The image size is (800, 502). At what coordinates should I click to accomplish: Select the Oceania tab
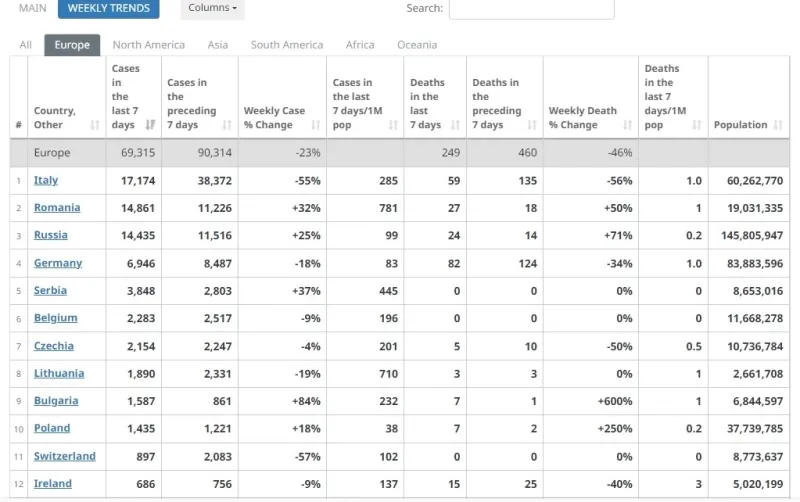(x=417, y=45)
